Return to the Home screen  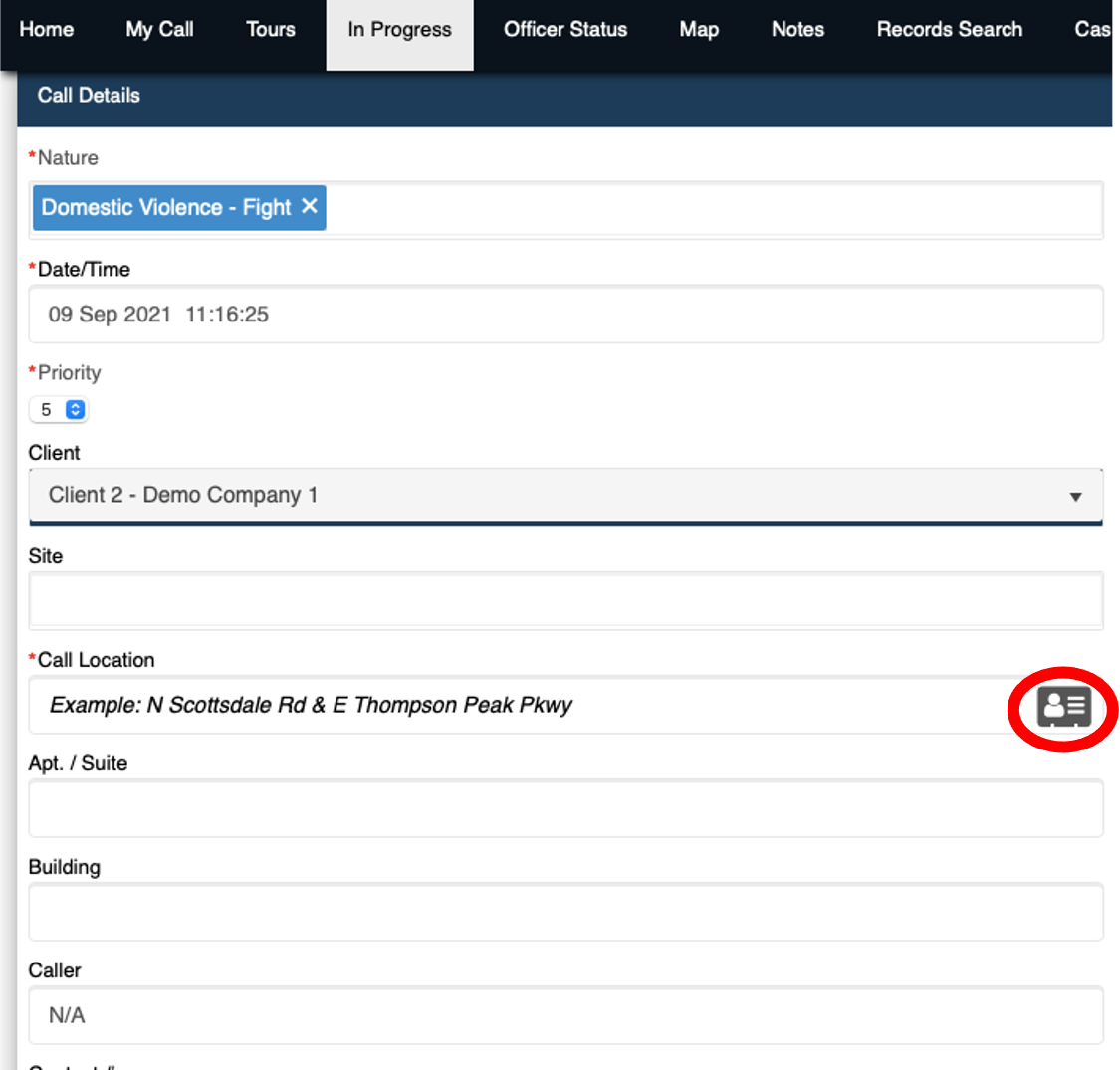point(46,29)
